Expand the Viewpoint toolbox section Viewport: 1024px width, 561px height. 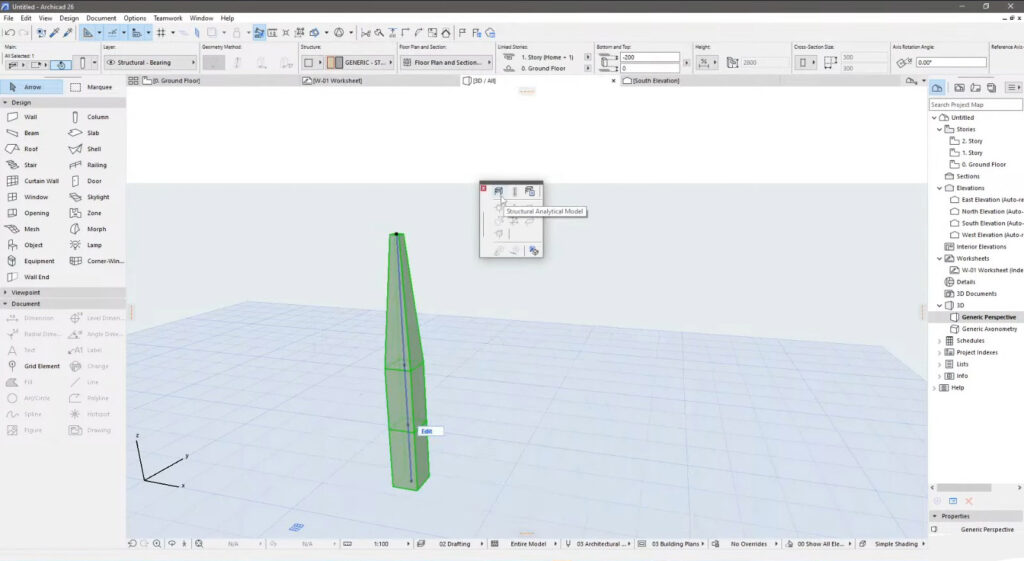(5, 293)
